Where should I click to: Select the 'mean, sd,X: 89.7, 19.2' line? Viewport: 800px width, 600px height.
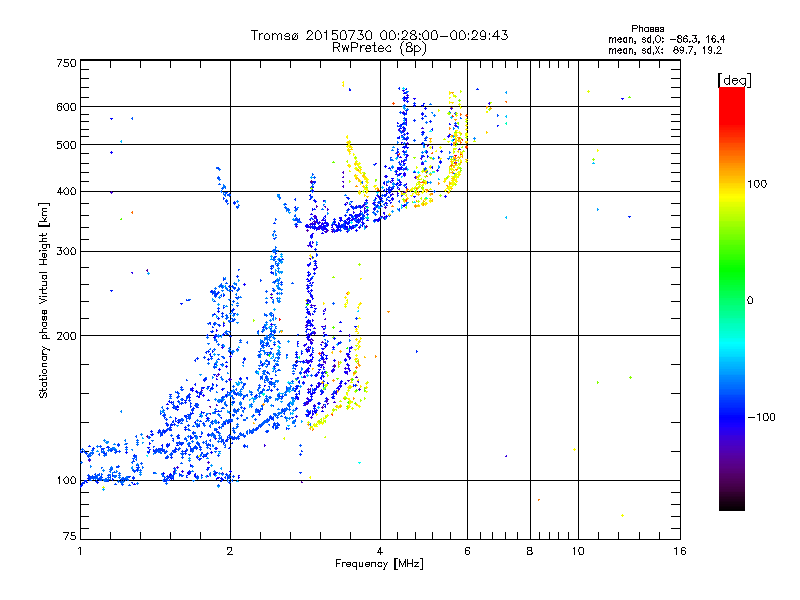[x=665, y=50]
